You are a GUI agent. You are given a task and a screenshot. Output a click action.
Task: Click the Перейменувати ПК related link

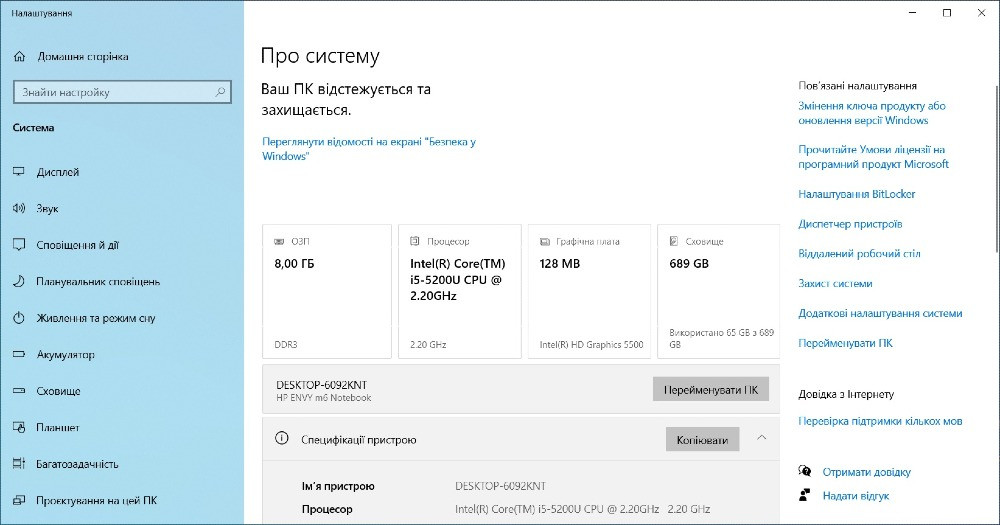point(845,343)
